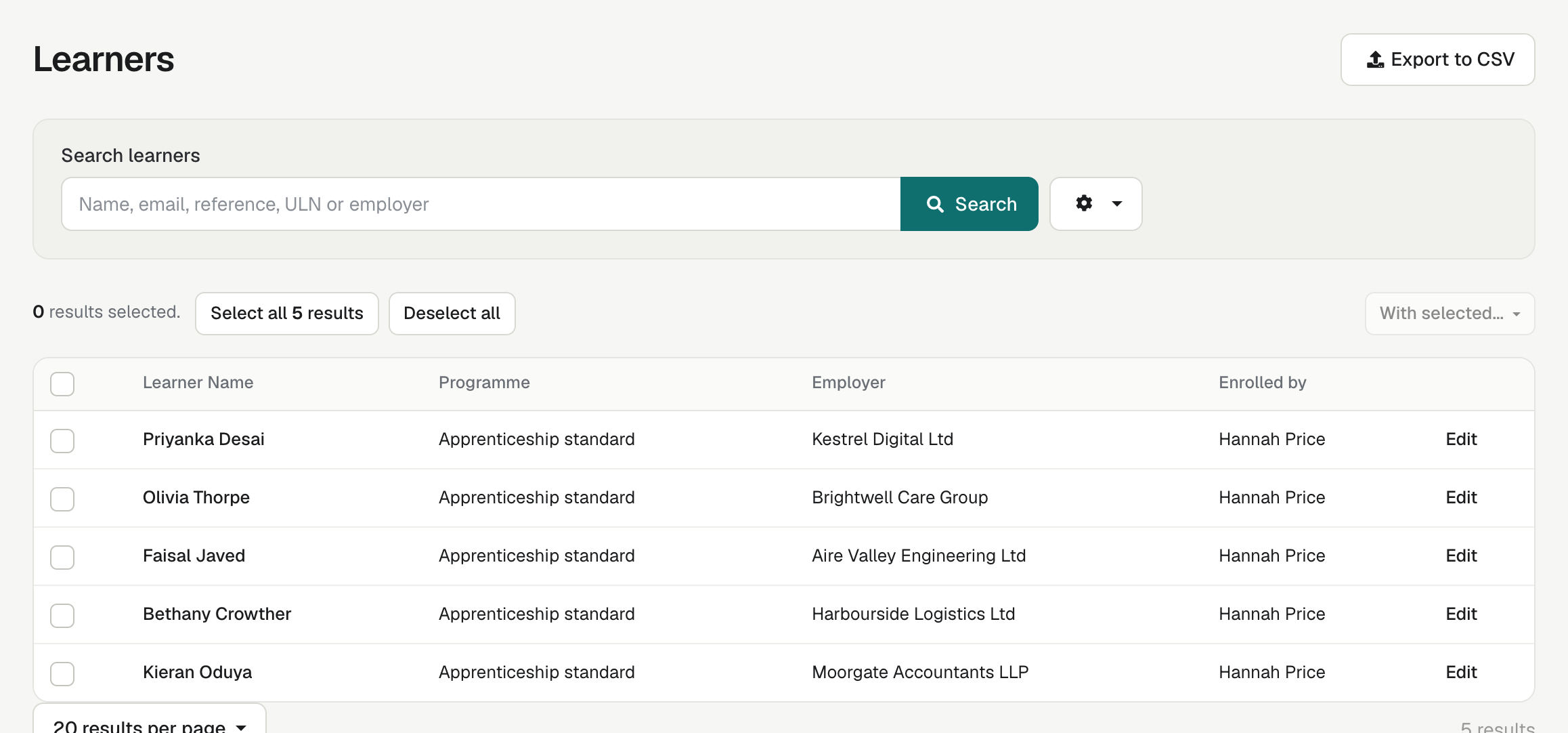Edit Faisal Javed's record

[x=1461, y=556]
